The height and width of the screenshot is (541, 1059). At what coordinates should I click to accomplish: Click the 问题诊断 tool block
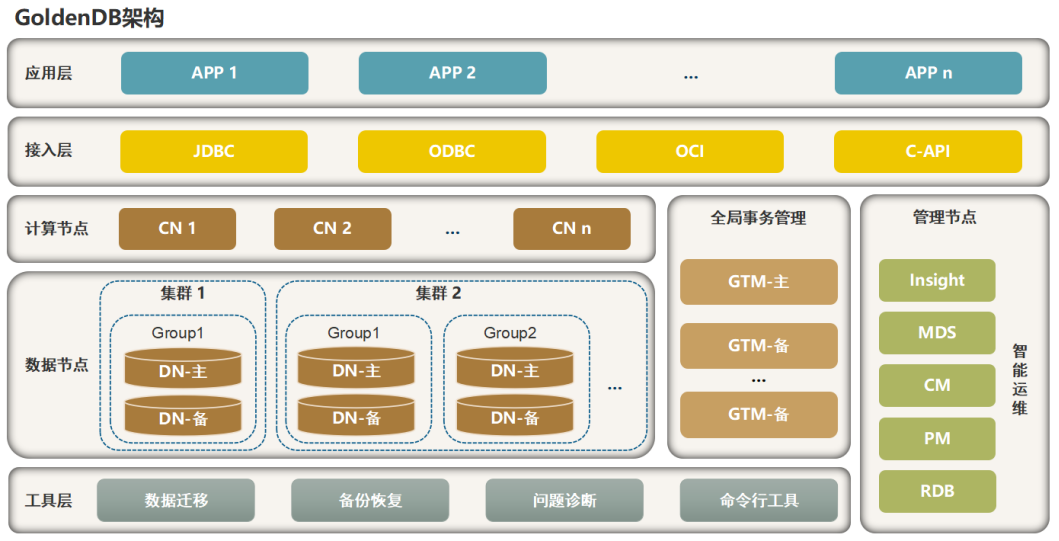[x=565, y=500]
